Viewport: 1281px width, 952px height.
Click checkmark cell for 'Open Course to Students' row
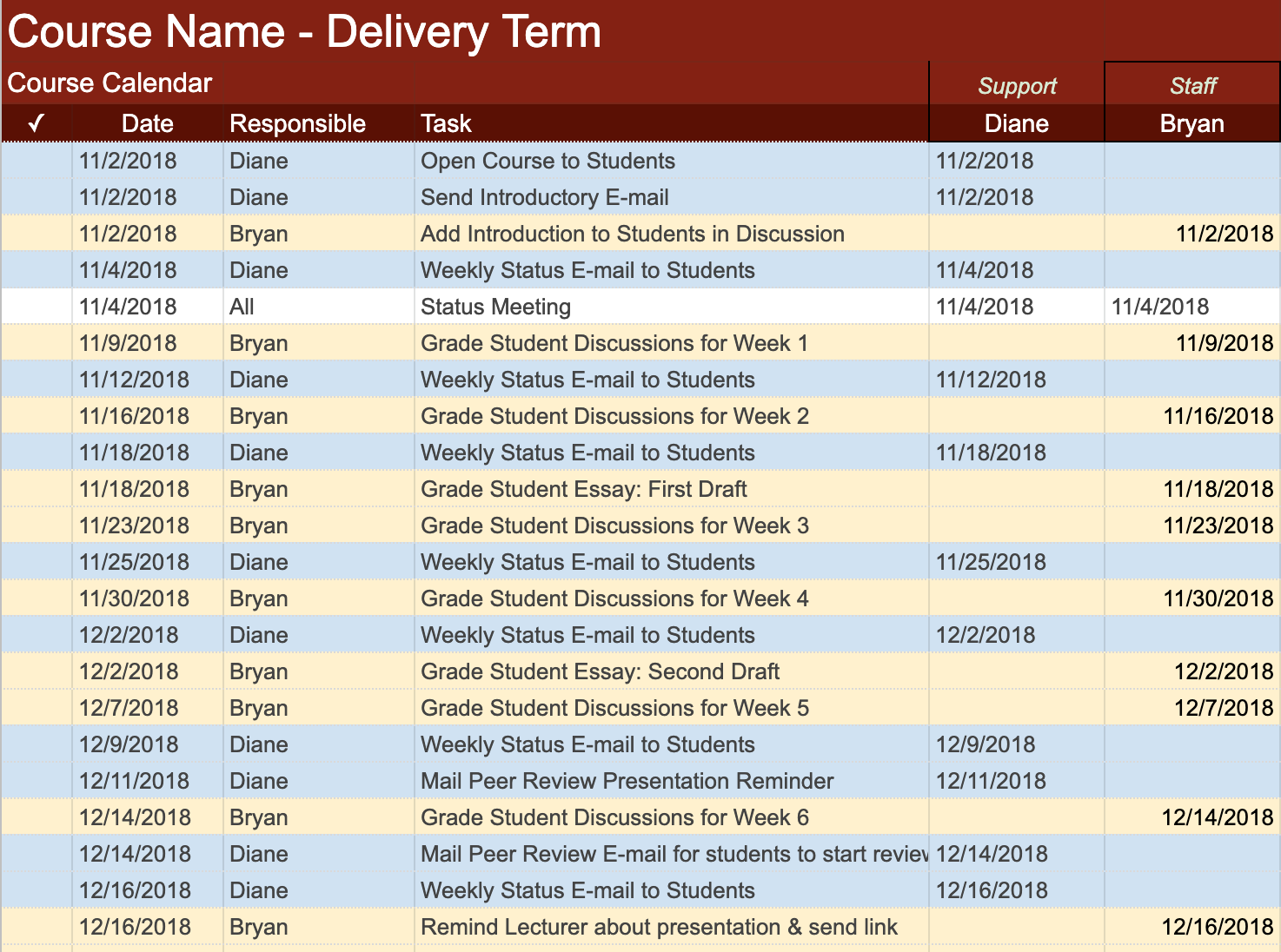point(37,161)
